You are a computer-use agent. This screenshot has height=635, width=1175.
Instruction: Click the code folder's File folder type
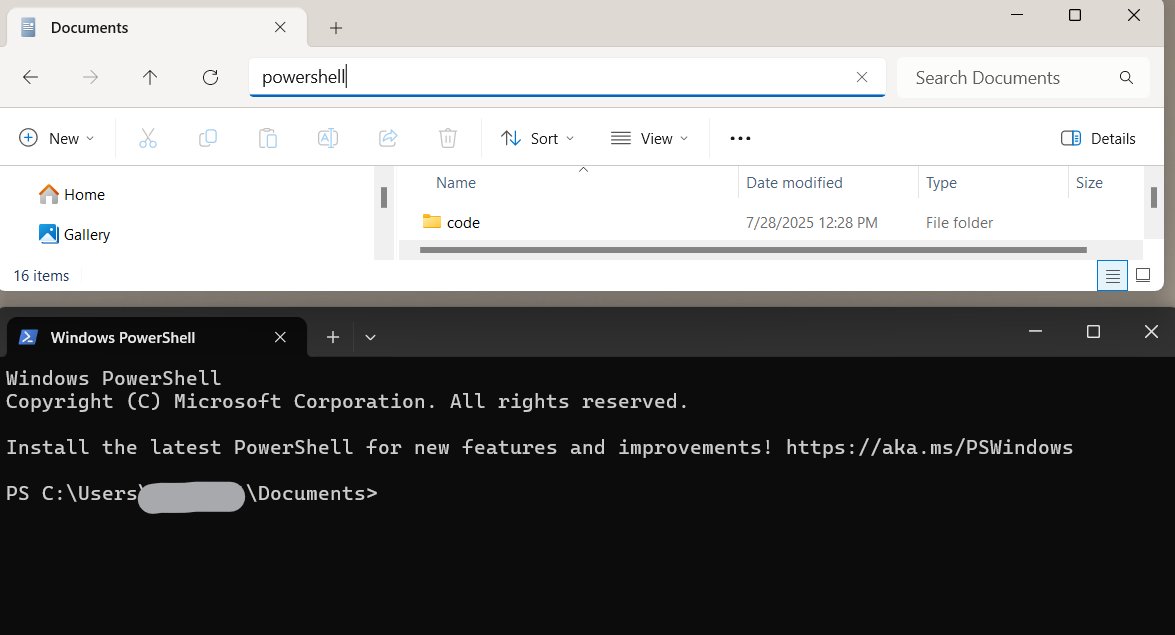click(959, 223)
